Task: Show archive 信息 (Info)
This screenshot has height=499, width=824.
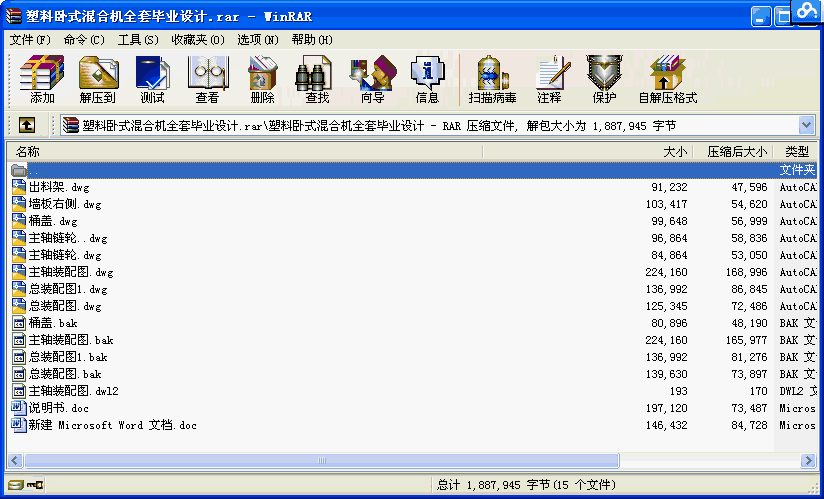Action: pyautogui.click(x=427, y=79)
